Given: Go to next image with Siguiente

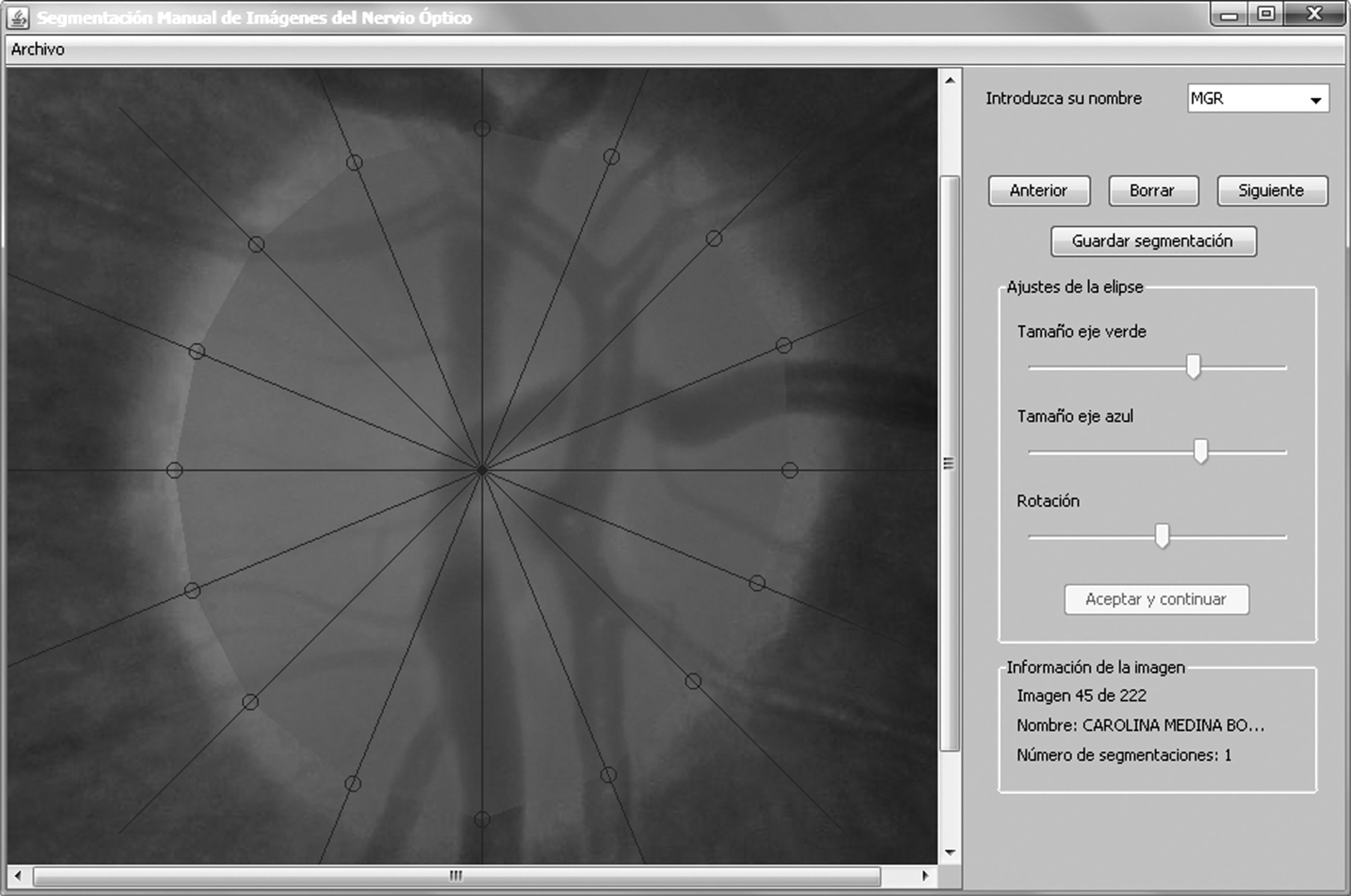Looking at the screenshot, I should [1272, 191].
